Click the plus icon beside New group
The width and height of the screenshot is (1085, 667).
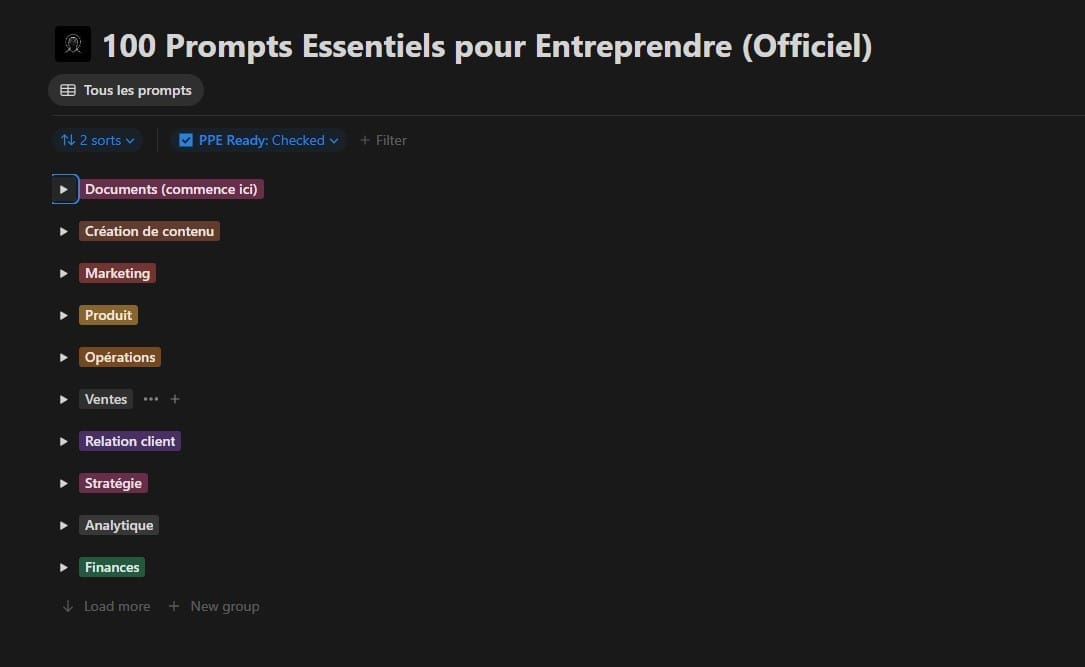pos(174,606)
